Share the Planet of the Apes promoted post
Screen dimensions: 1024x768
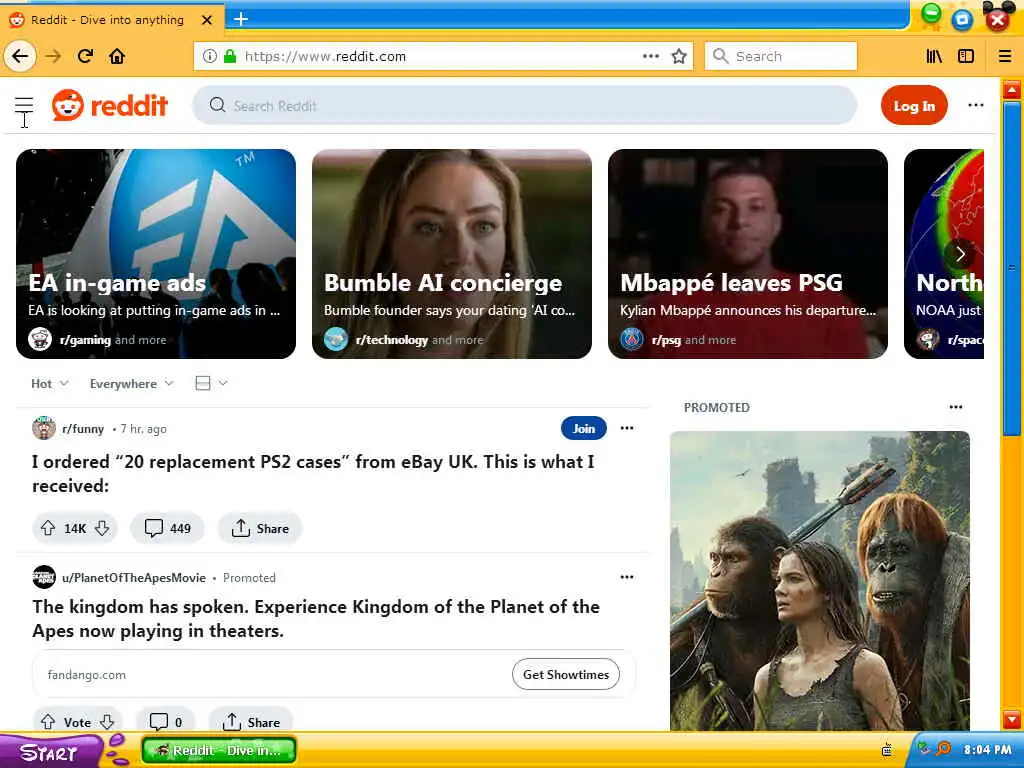point(251,722)
